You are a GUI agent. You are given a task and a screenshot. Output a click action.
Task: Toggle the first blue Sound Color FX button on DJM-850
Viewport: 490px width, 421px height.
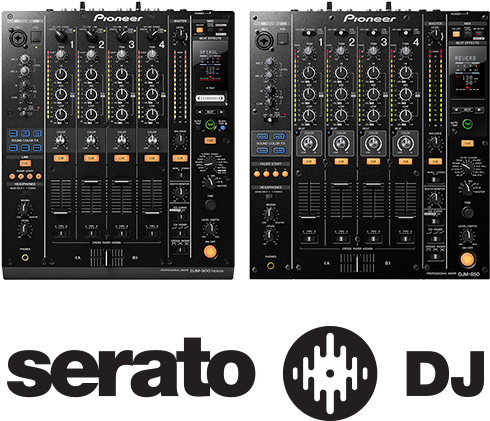[262, 137]
